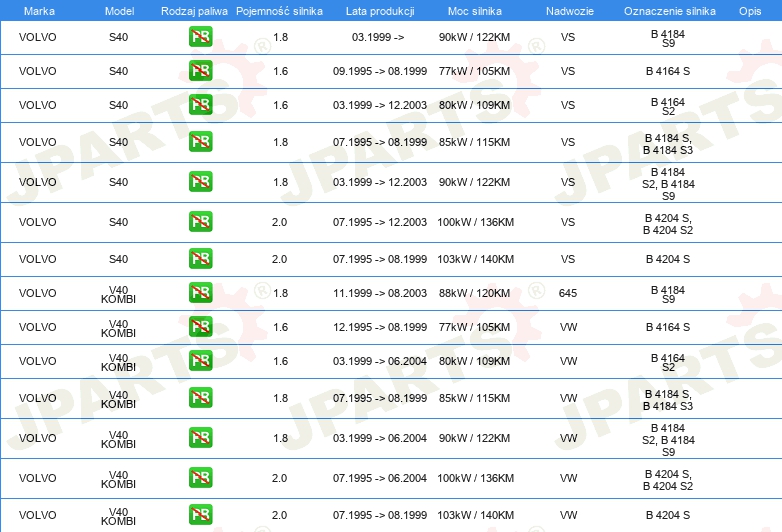Click the Pojemność silnika column header
This screenshot has height=532, width=782.
pos(279,11)
